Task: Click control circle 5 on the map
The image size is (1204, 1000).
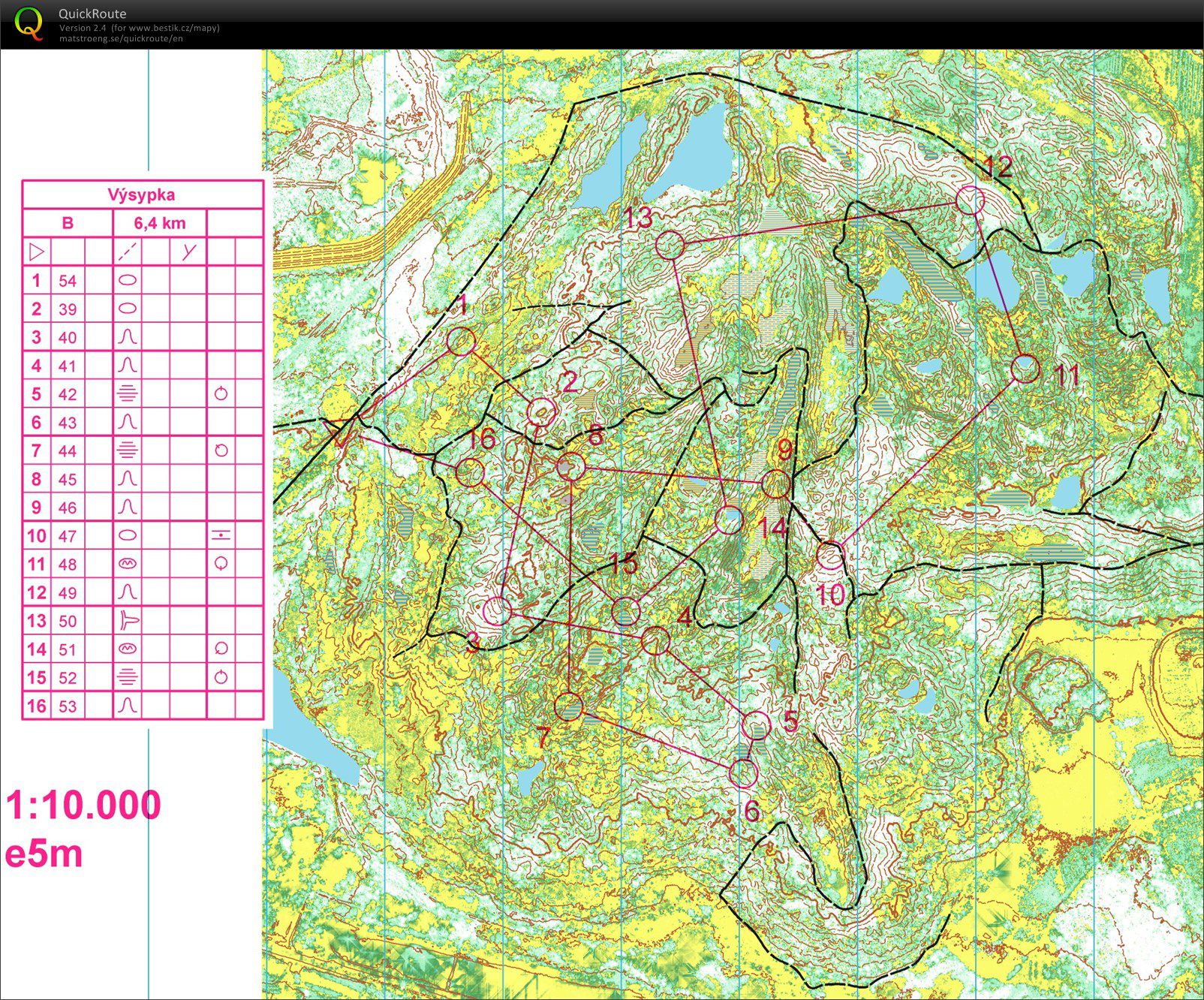Action: (756, 725)
